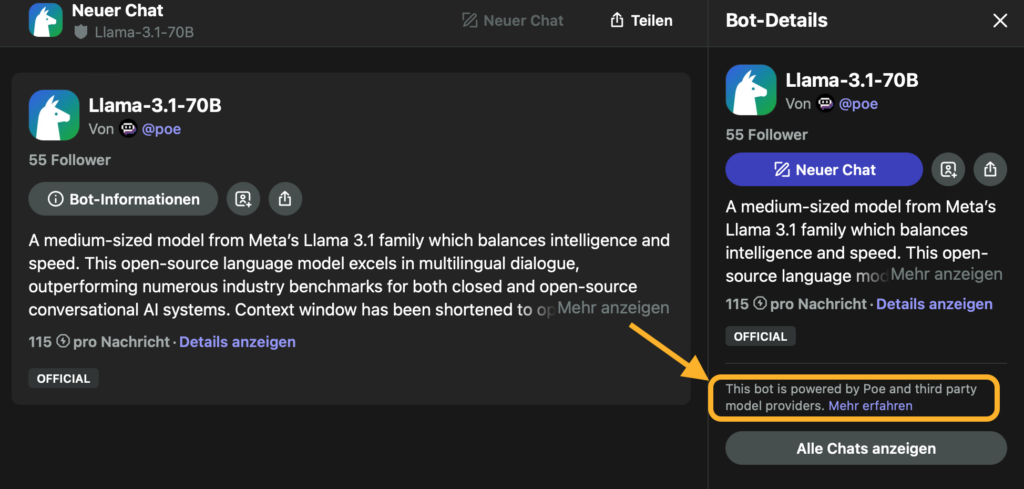Image resolution: width=1024 pixels, height=489 pixels.
Task: Open the @poe profile link in main card
Action: 164,129
